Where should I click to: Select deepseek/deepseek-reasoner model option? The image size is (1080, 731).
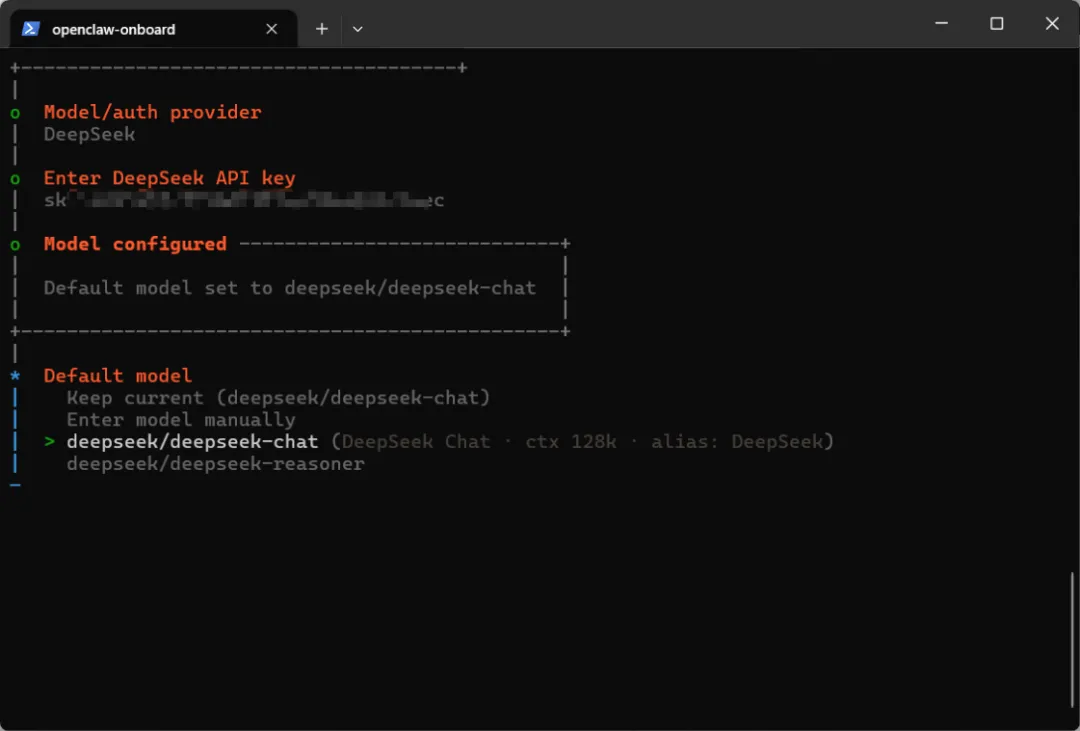216,464
